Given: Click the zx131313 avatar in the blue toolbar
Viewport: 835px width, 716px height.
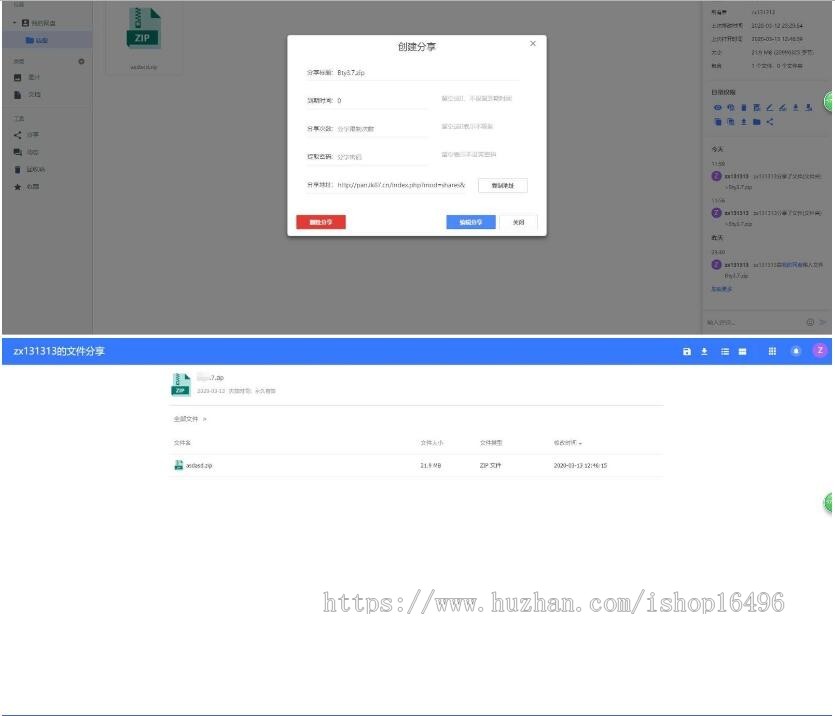Looking at the screenshot, I should 821,352.
